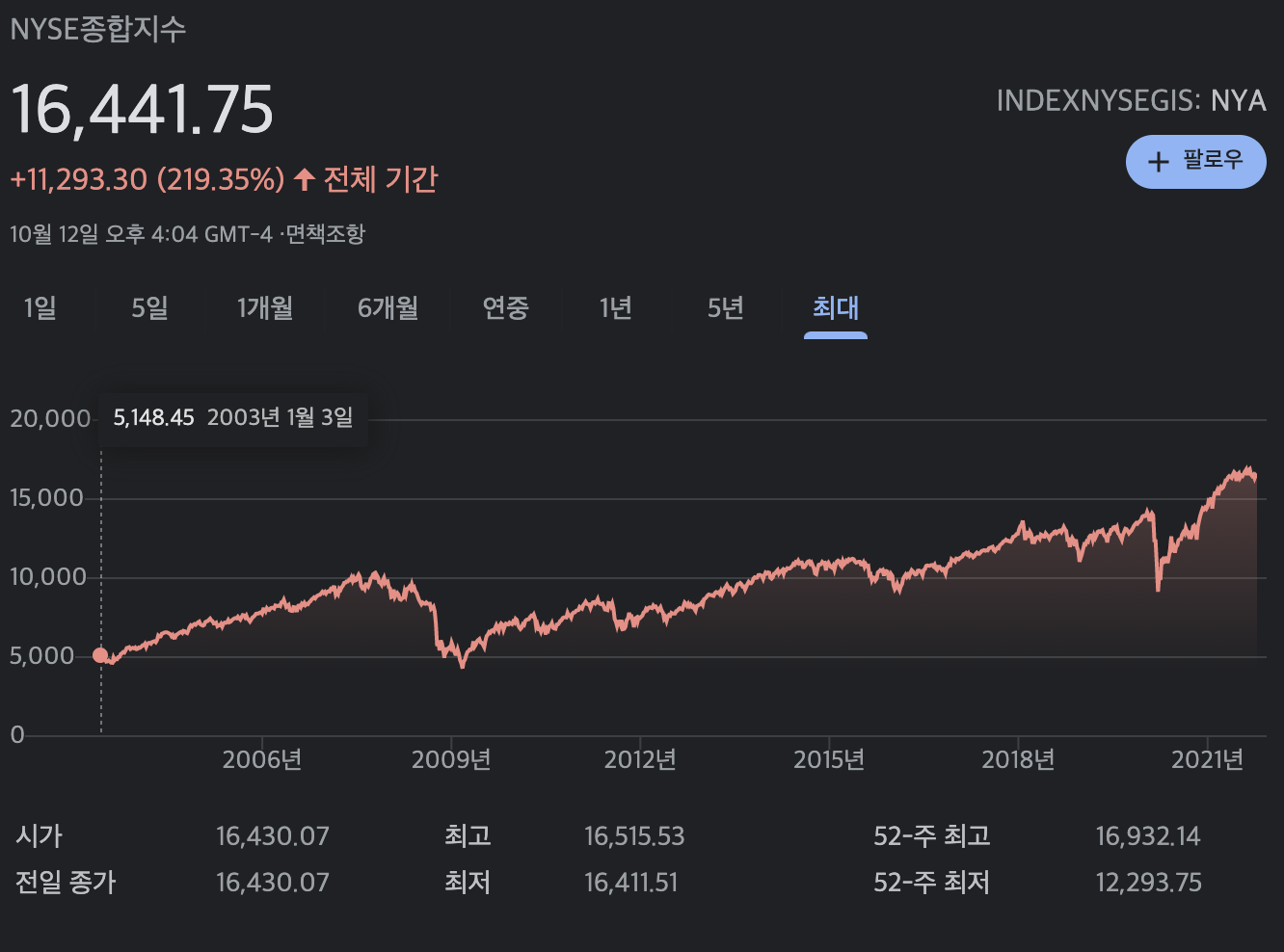Image resolution: width=1284 pixels, height=952 pixels.
Task: Choose the 5년 range tab
Action: coord(725,308)
